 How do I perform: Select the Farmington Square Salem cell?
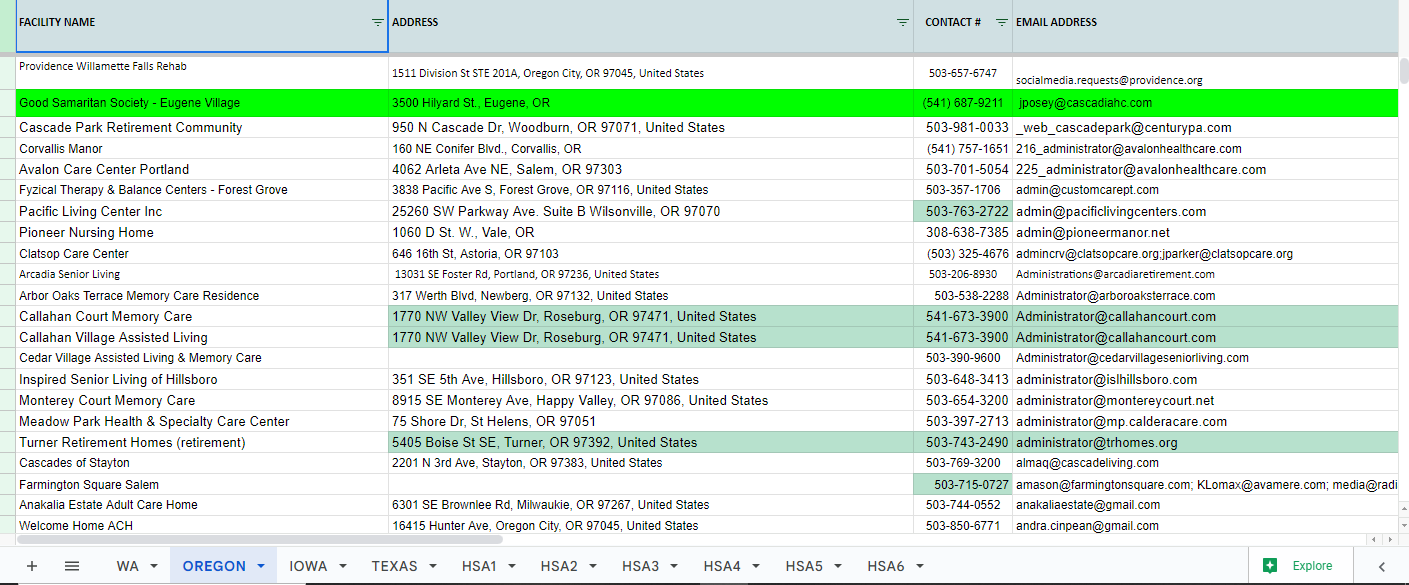tap(202, 484)
